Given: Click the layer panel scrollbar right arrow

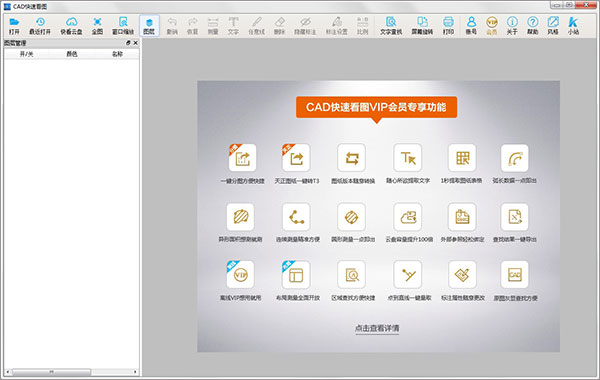Looking at the screenshot, I should pyautogui.click(x=135, y=372).
